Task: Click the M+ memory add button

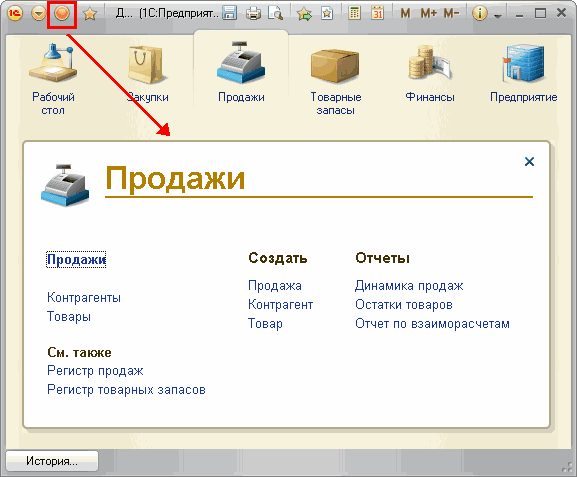Action: 428,14
